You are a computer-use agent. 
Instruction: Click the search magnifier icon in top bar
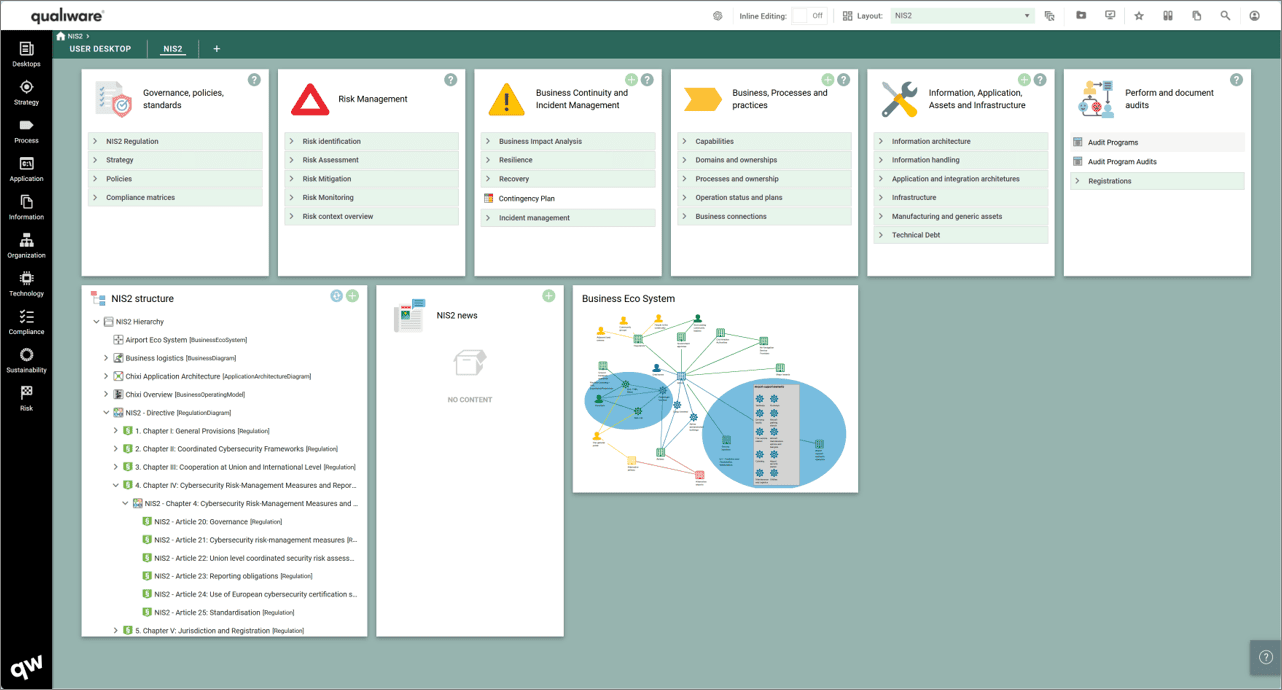click(x=1225, y=16)
